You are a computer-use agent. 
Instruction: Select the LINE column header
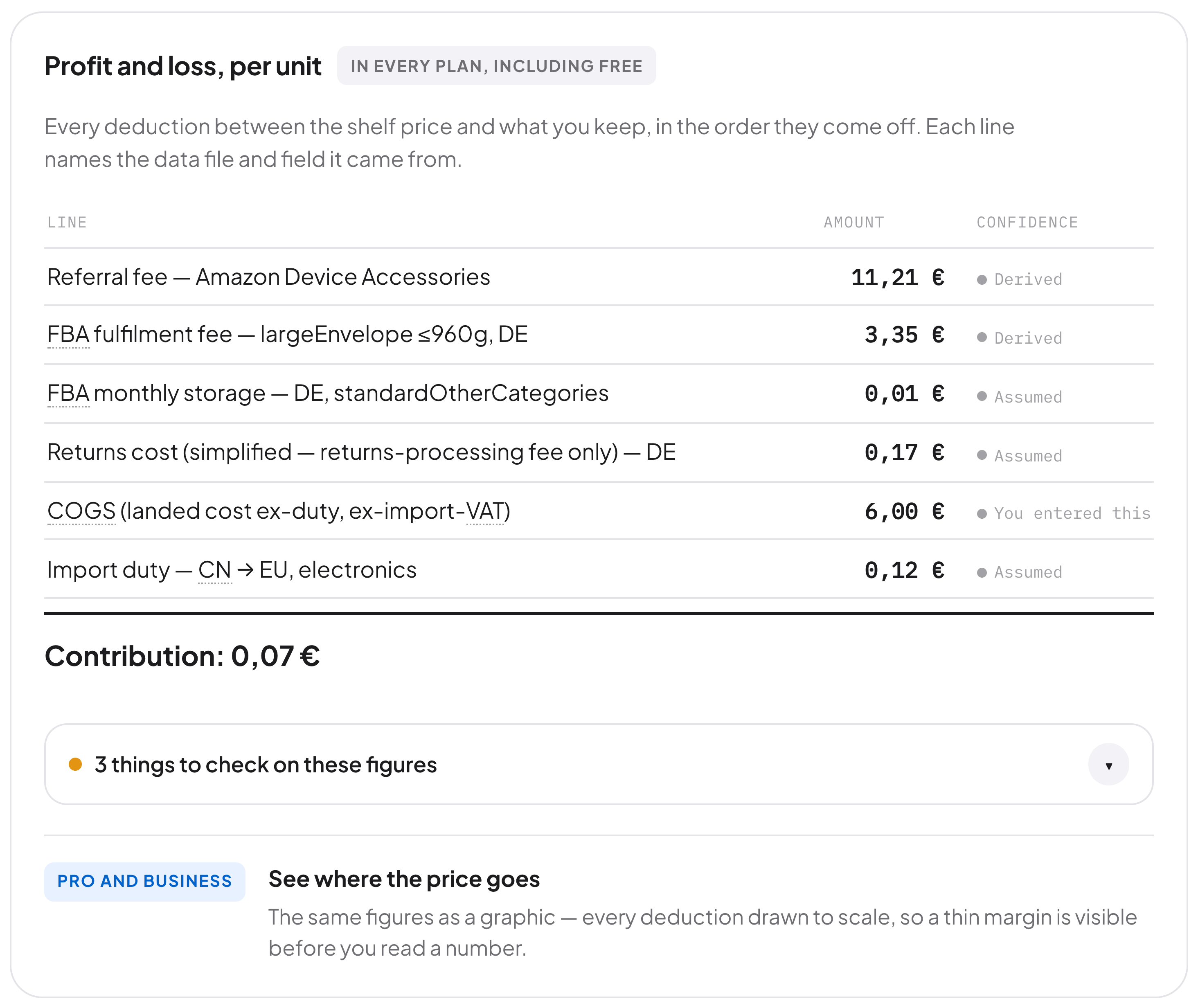[x=67, y=222]
